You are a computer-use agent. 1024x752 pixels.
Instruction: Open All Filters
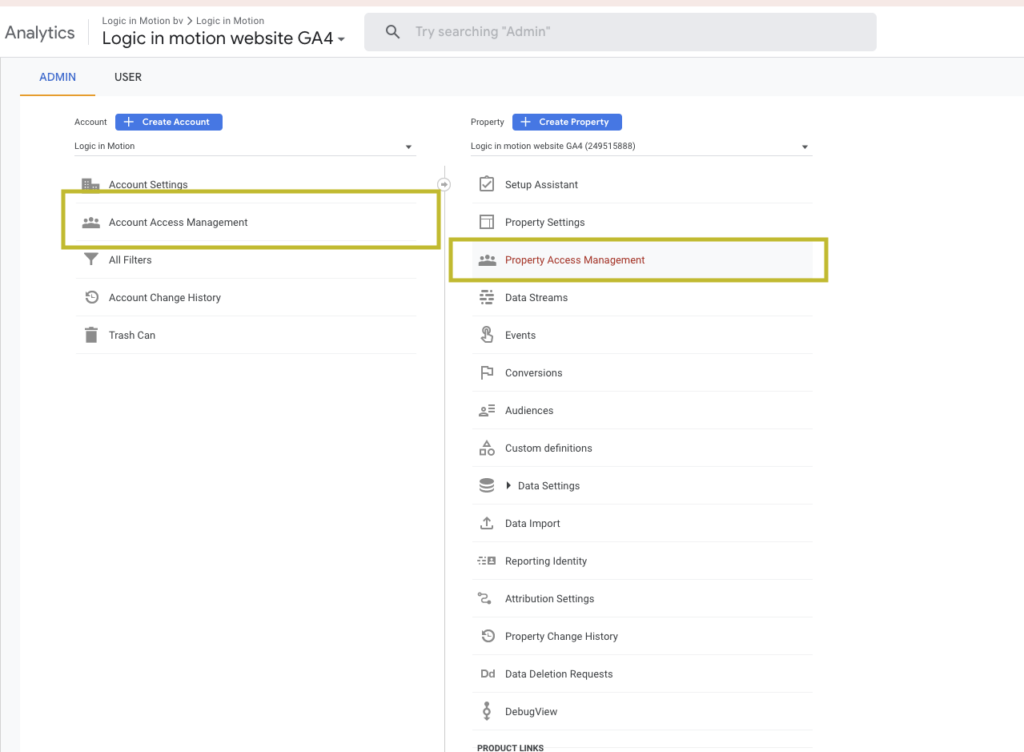coord(130,260)
